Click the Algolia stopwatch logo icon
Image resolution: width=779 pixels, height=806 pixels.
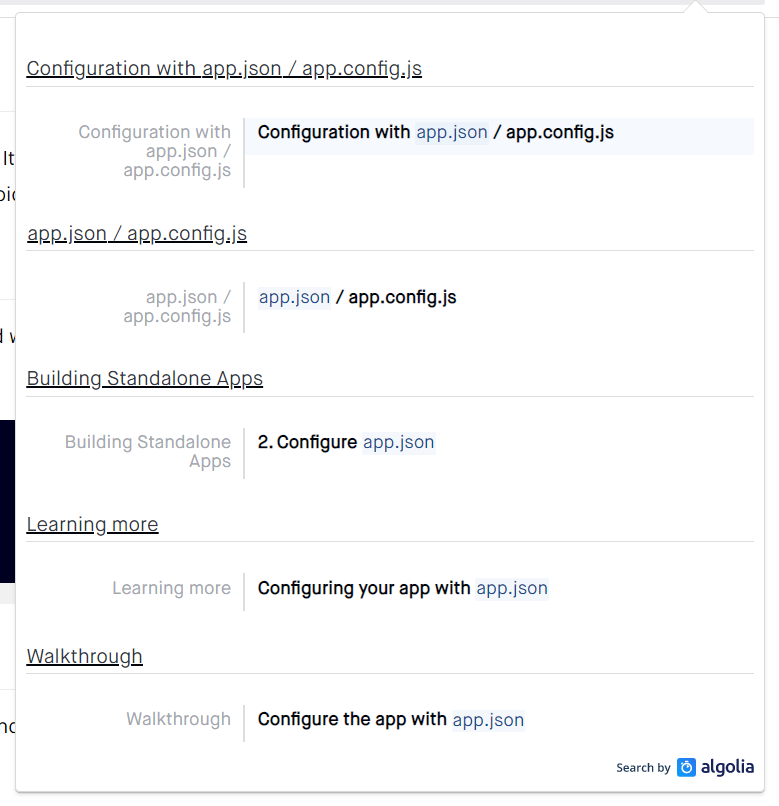(684, 767)
